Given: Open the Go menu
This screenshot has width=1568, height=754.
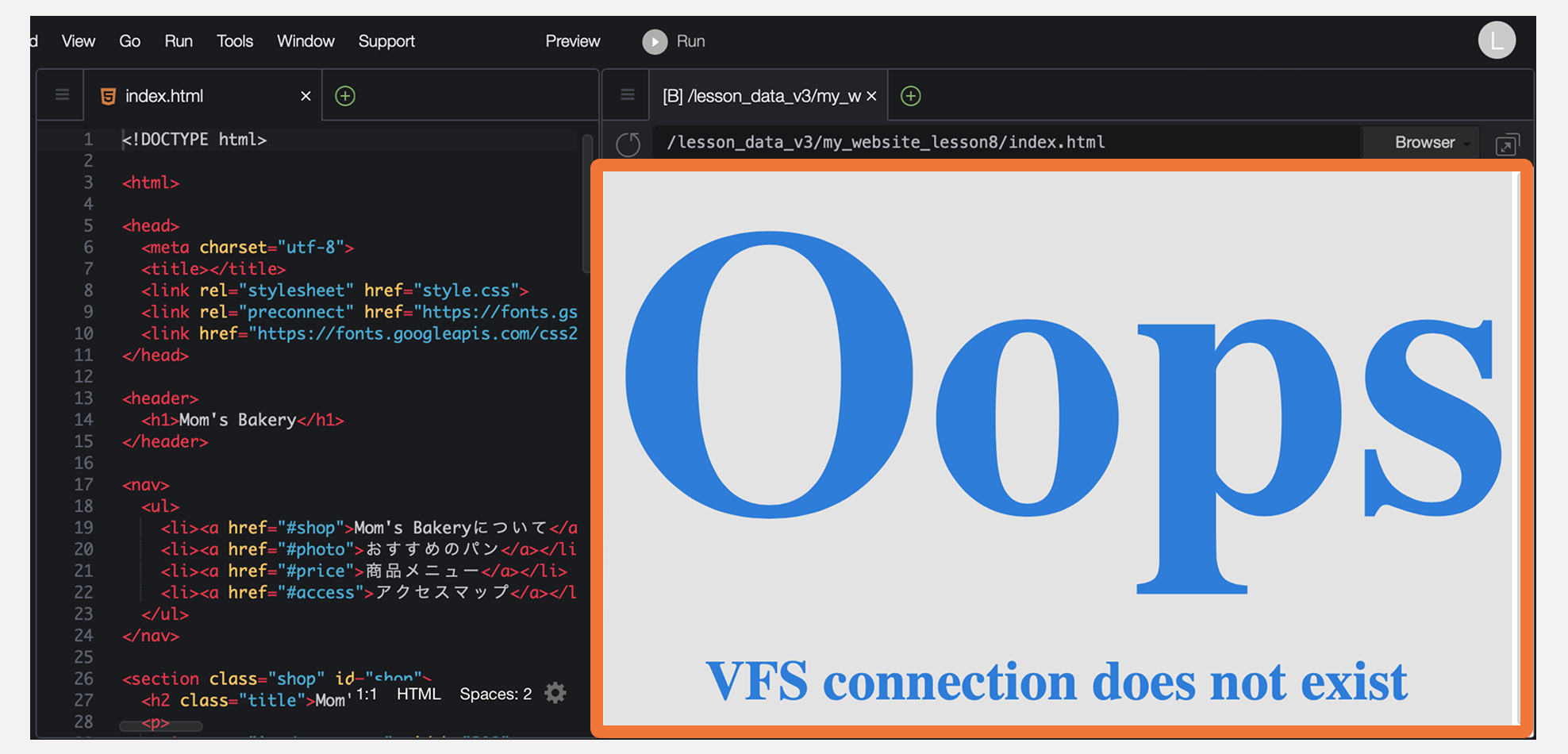Looking at the screenshot, I should [129, 41].
